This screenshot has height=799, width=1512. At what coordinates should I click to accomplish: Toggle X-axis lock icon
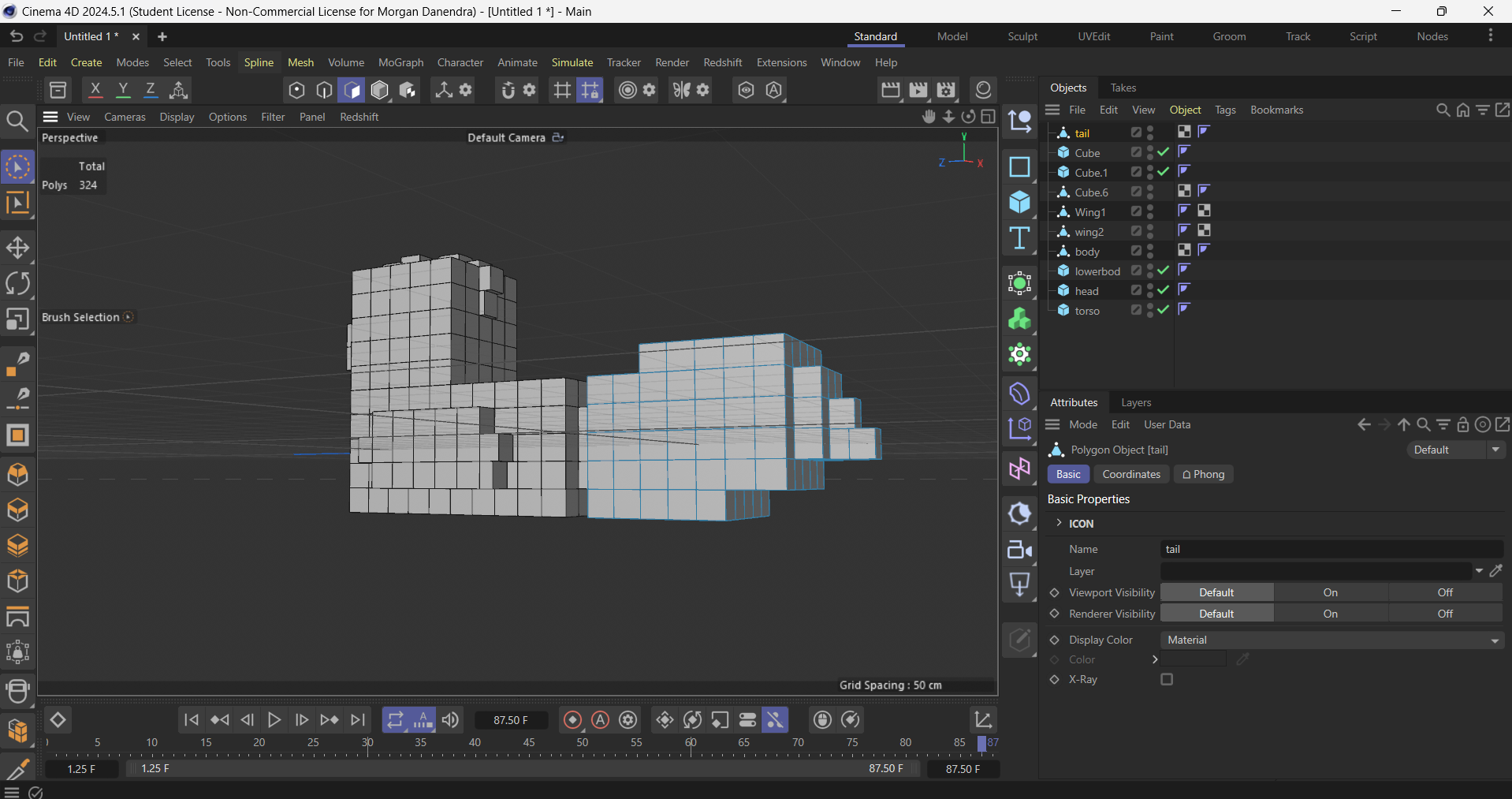(x=95, y=90)
